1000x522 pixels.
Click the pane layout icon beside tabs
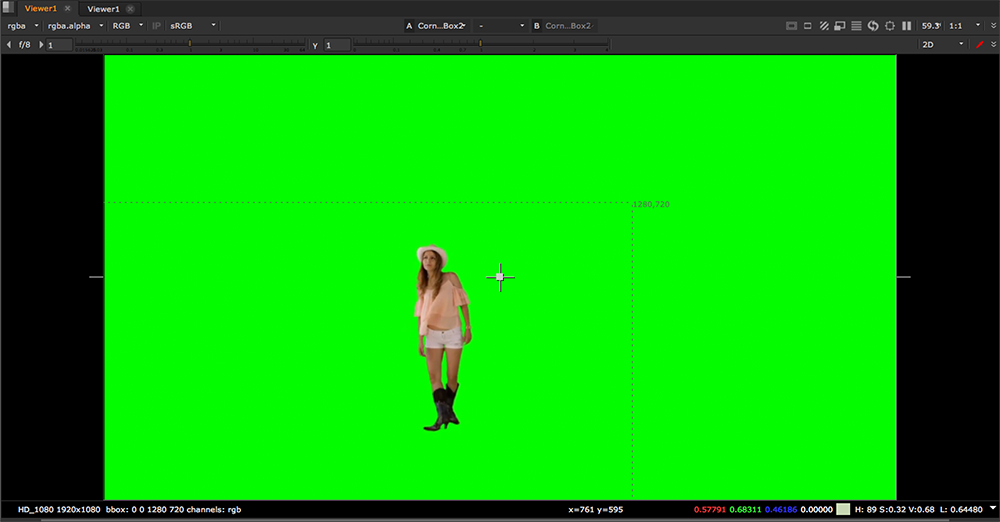click(x=9, y=8)
